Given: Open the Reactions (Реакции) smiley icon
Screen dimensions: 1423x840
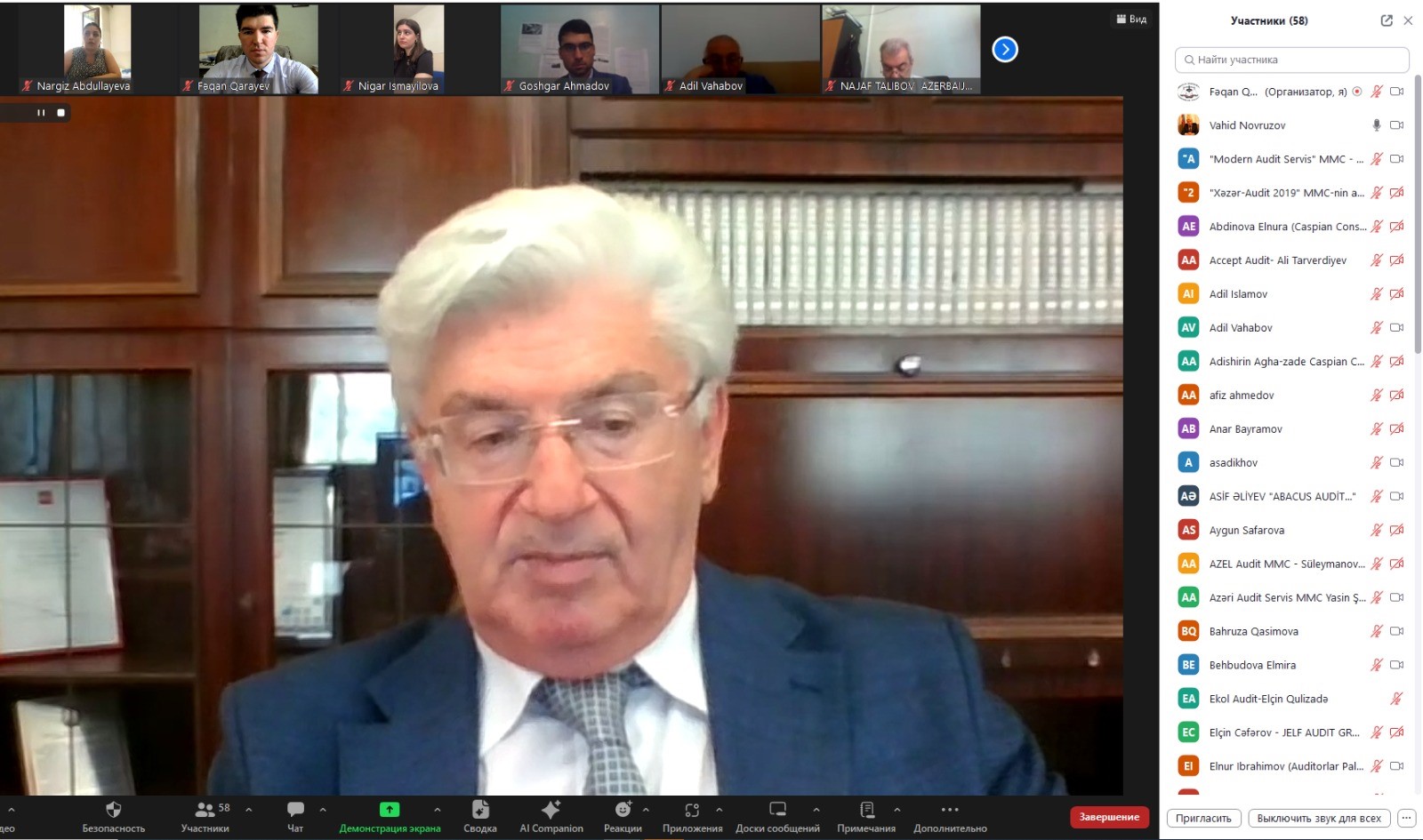Looking at the screenshot, I should pyautogui.click(x=623, y=810).
